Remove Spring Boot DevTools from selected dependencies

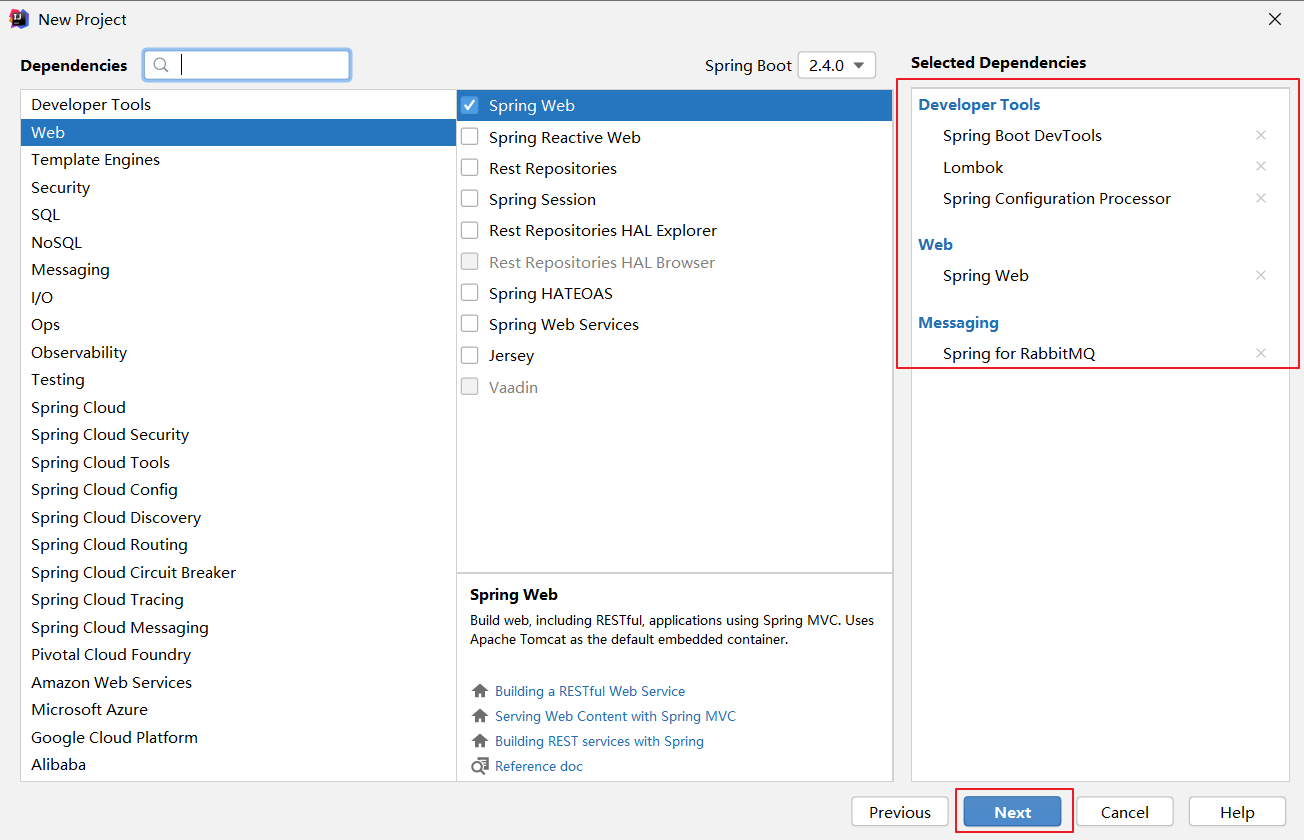(x=1261, y=135)
